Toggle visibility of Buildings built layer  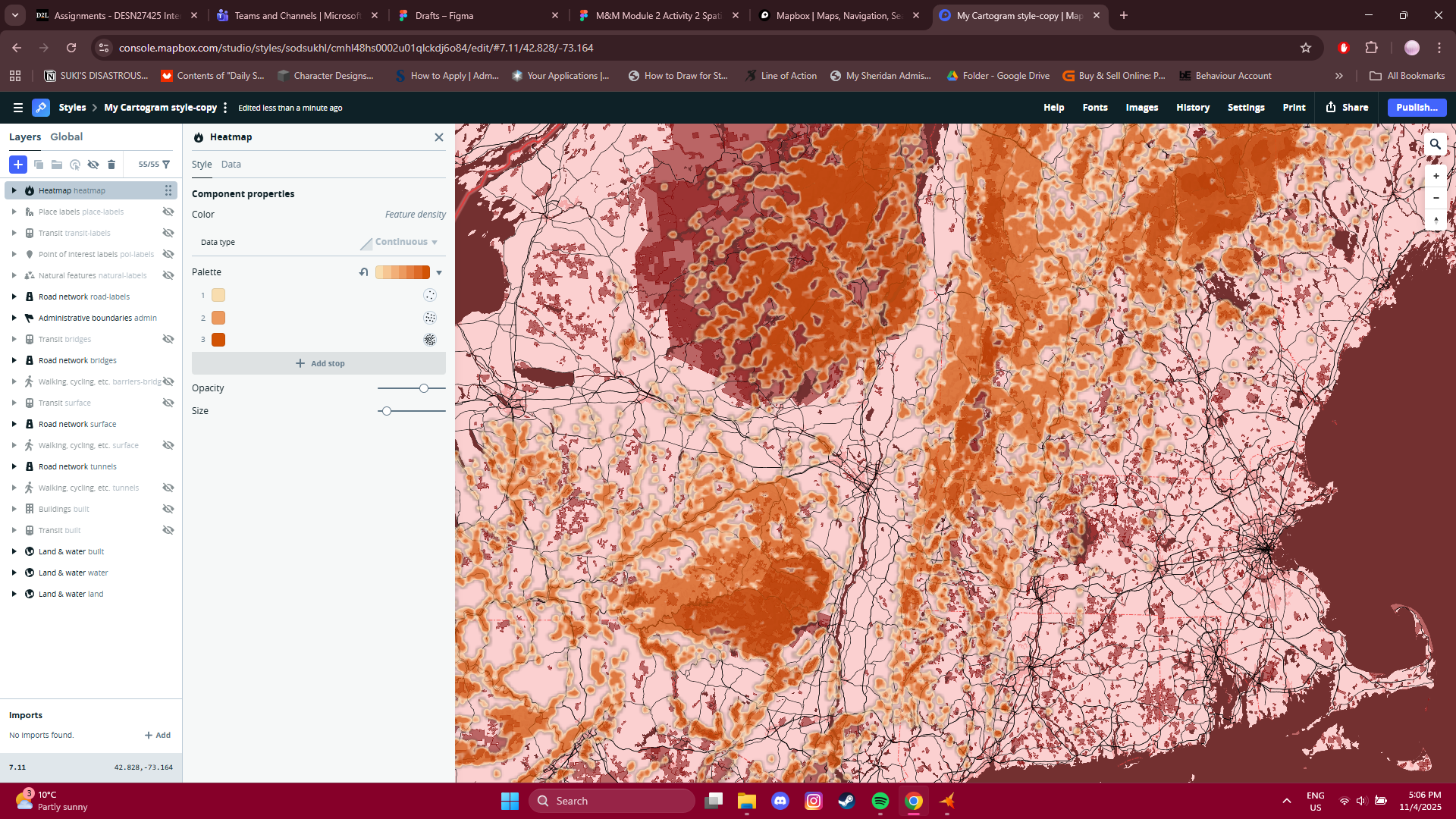(x=168, y=509)
